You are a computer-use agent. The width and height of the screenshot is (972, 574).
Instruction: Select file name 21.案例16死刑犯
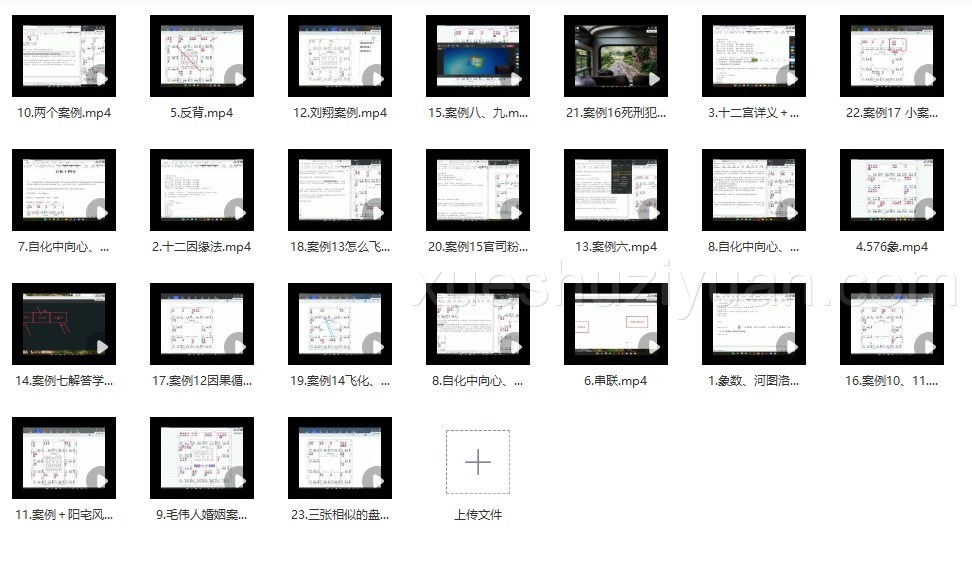point(616,113)
